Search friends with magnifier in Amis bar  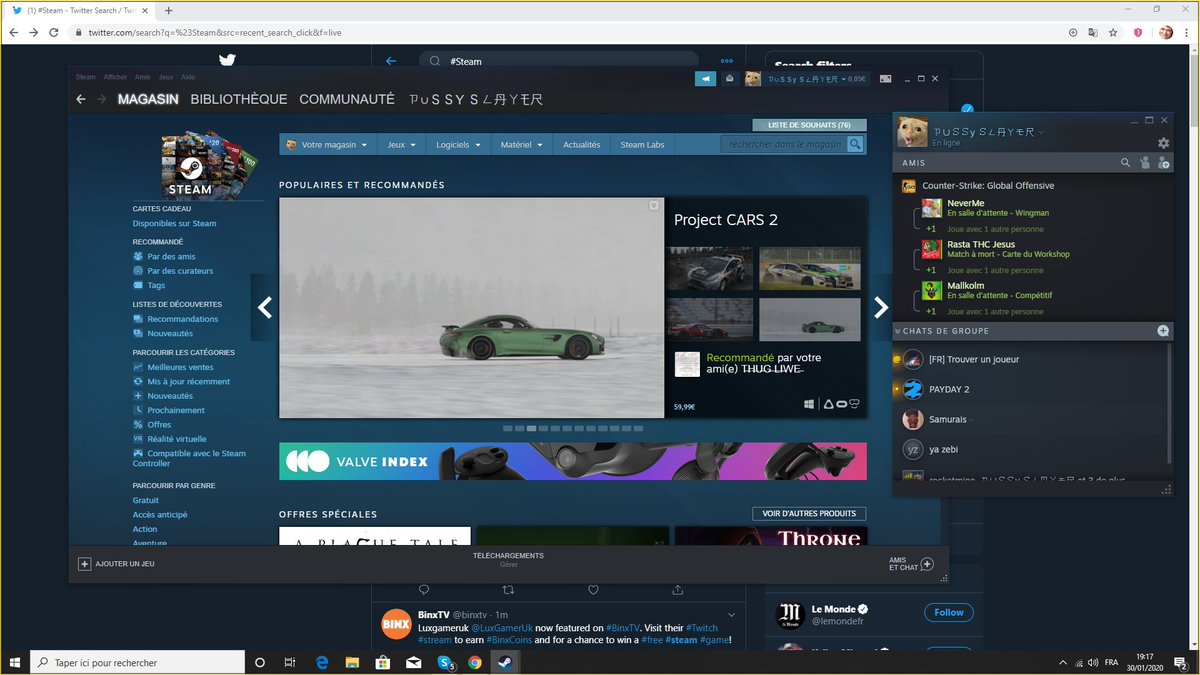coord(1126,163)
